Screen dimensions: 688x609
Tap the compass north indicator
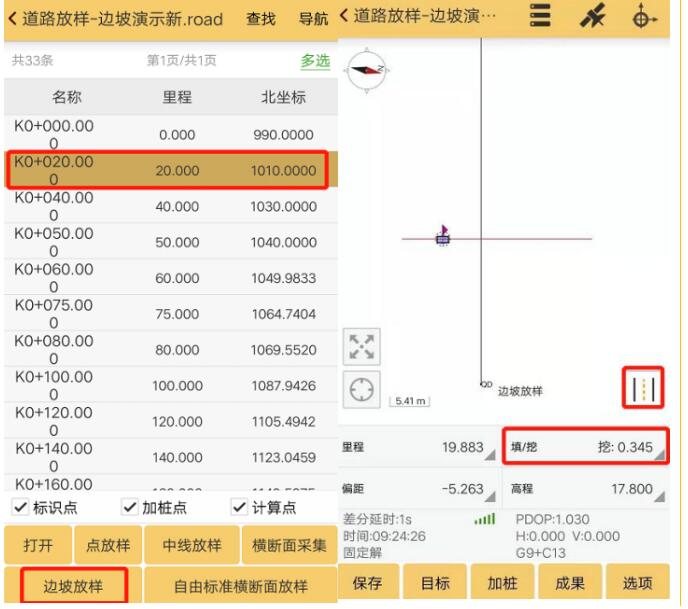point(368,70)
